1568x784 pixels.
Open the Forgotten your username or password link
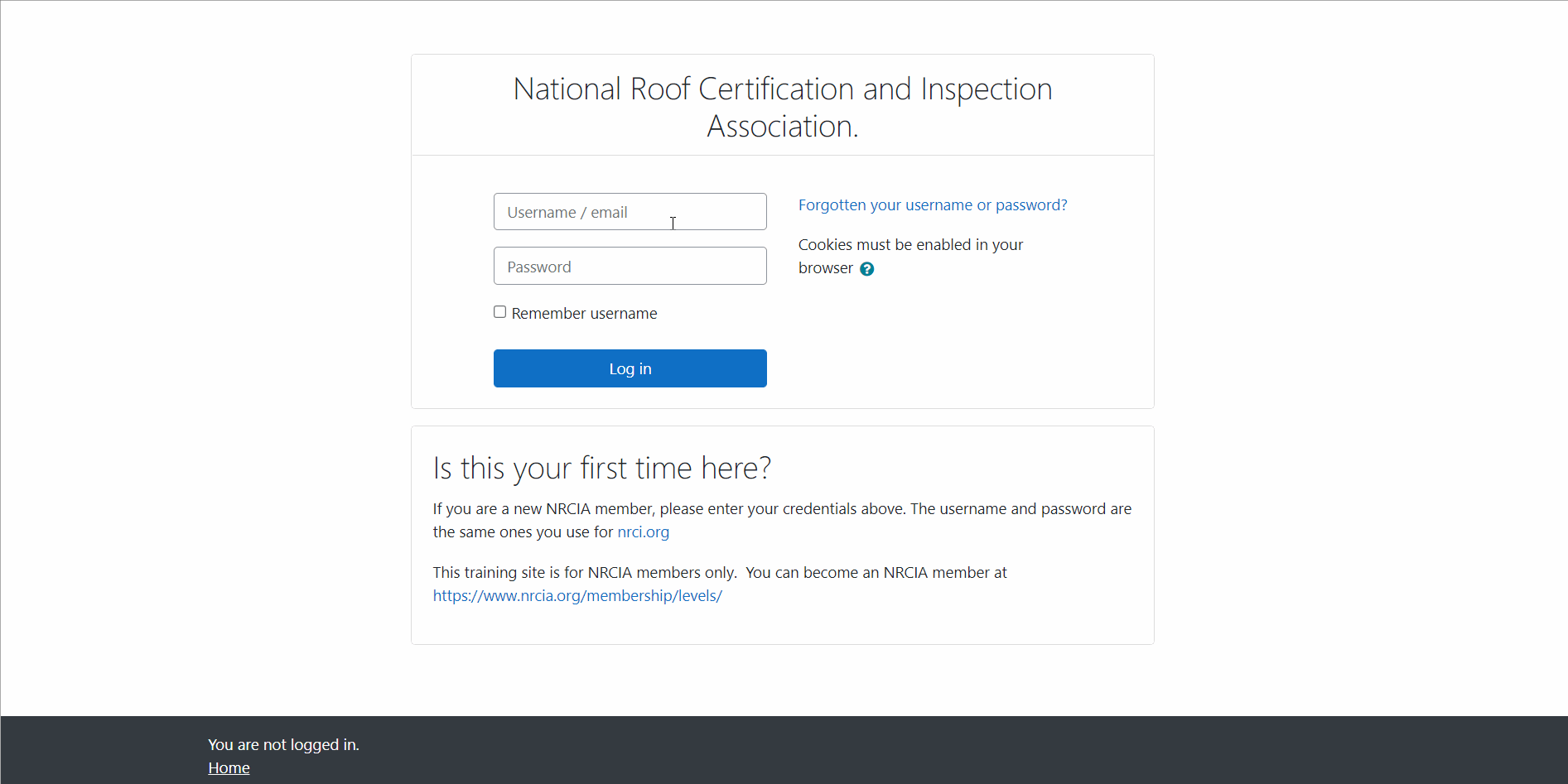click(x=933, y=204)
